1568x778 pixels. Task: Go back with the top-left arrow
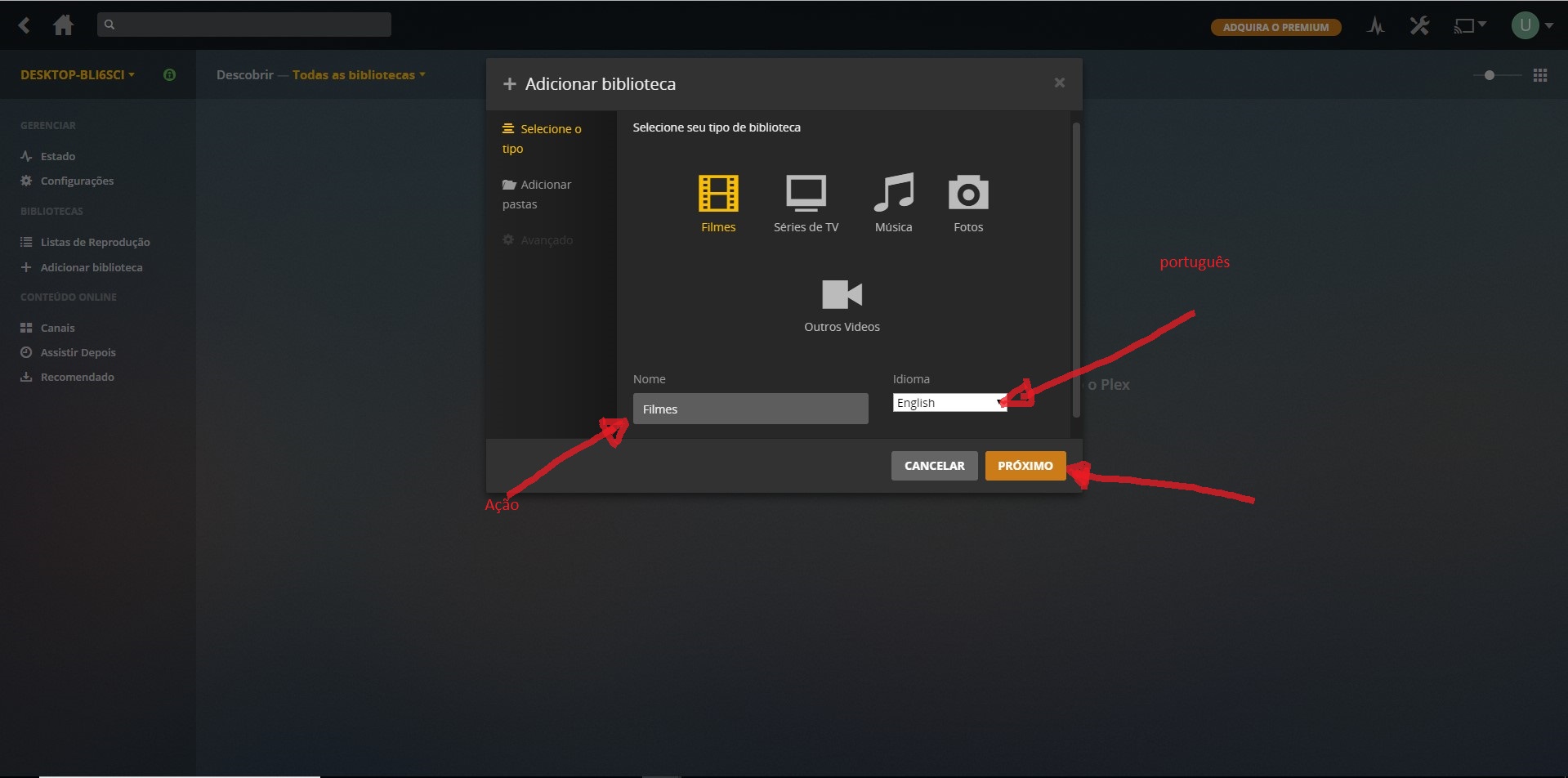25,25
